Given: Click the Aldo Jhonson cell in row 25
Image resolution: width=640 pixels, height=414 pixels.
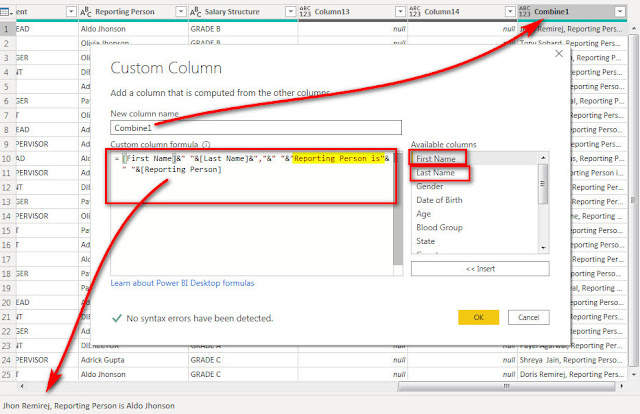Looking at the screenshot, I should [x=133, y=374].
